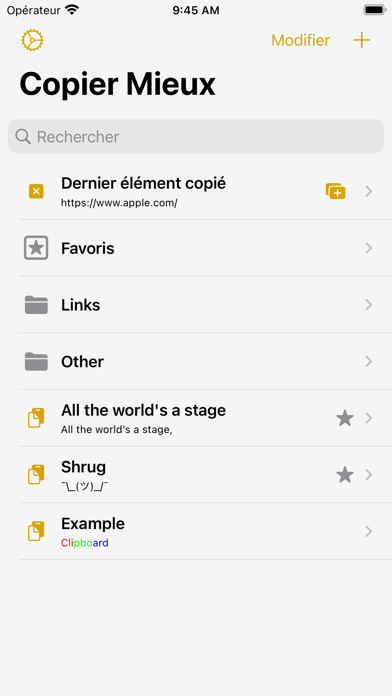Open chevron for Dernier élément copié
The image size is (392, 696).
pyautogui.click(x=368, y=191)
